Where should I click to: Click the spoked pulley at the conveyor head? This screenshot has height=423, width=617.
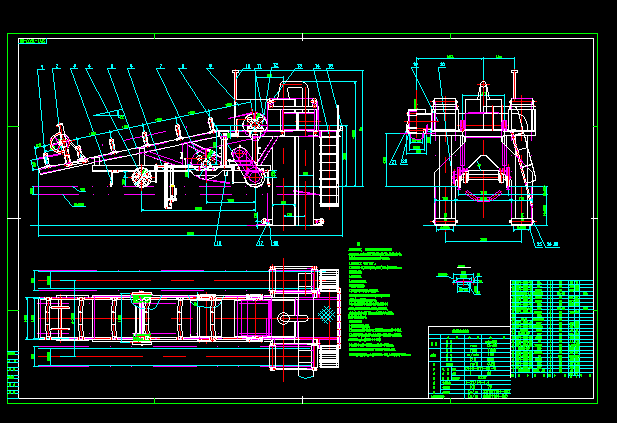(x=255, y=124)
